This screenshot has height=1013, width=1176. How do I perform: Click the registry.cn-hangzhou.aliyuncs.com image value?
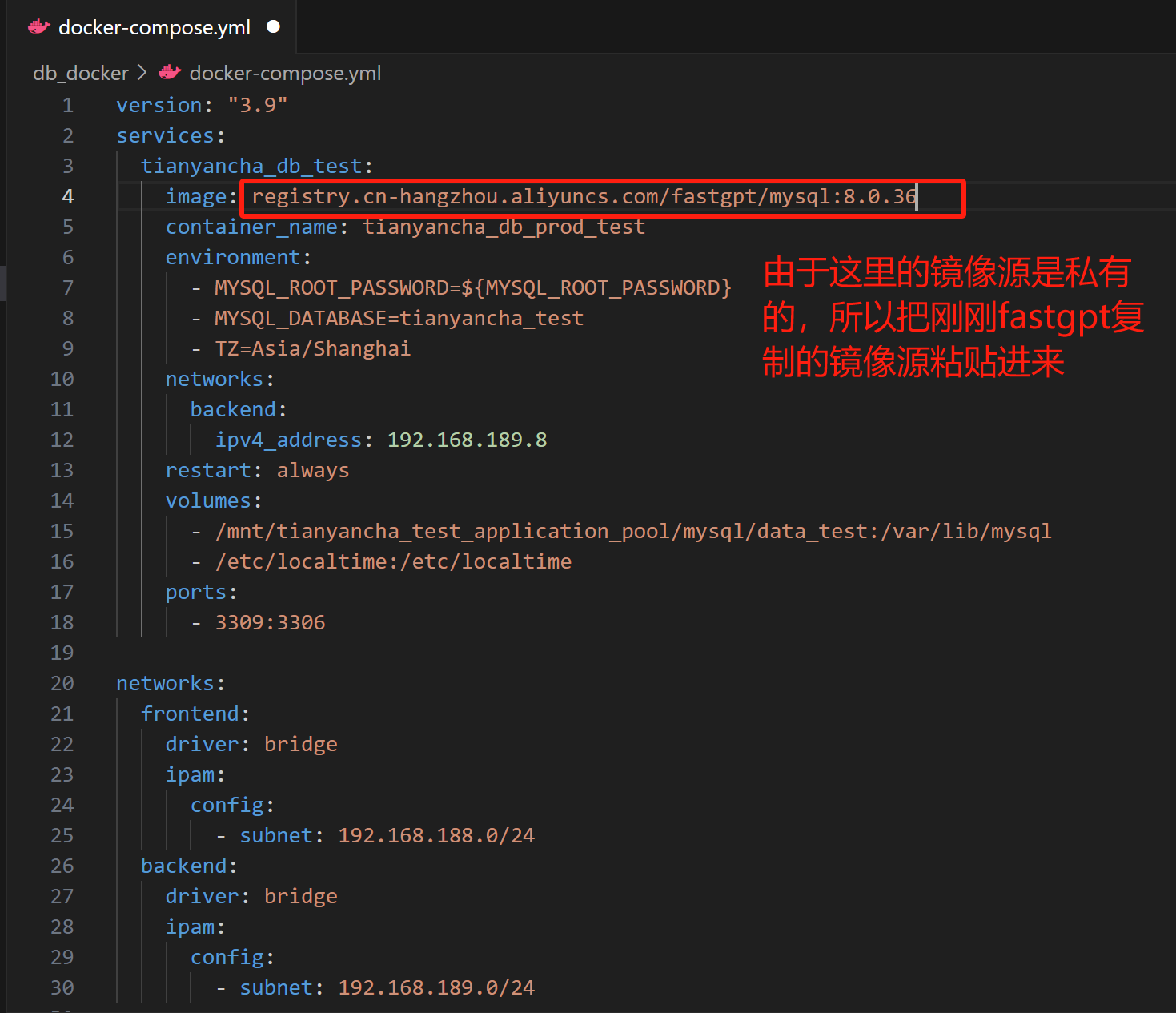pos(584,196)
